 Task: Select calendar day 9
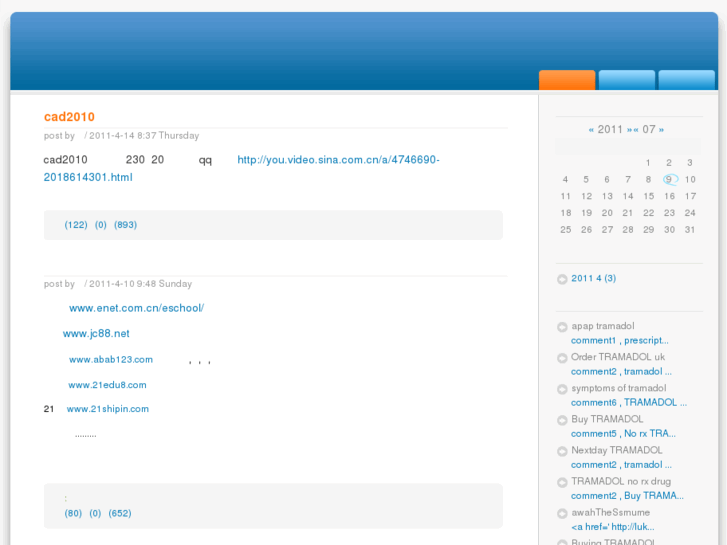click(669, 180)
